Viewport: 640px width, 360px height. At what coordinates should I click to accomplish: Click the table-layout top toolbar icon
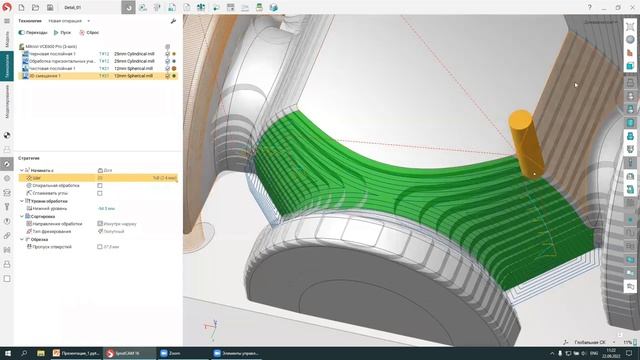point(230,7)
